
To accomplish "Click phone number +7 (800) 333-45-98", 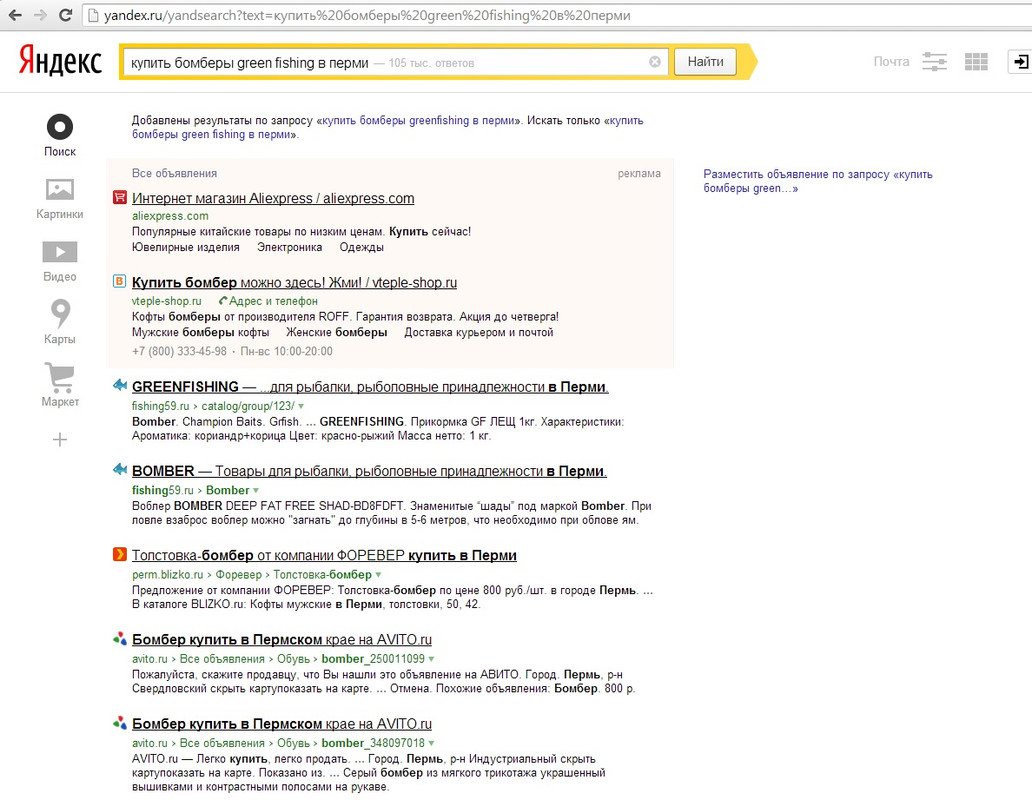I will pos(179,351).
